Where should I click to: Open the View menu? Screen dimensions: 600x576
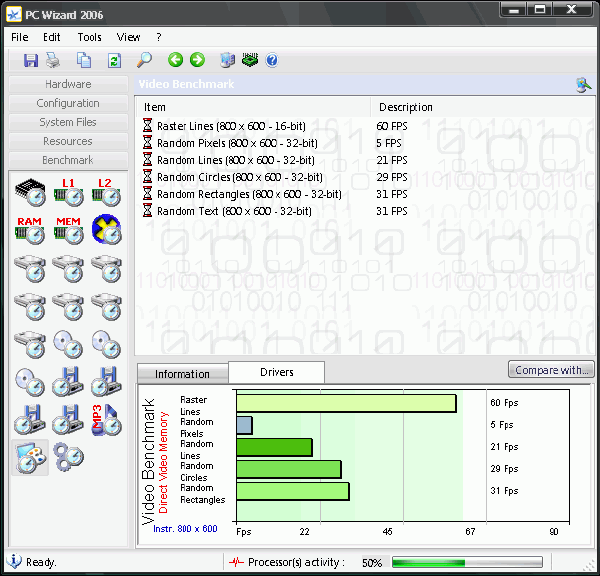[x=129, y=37]
